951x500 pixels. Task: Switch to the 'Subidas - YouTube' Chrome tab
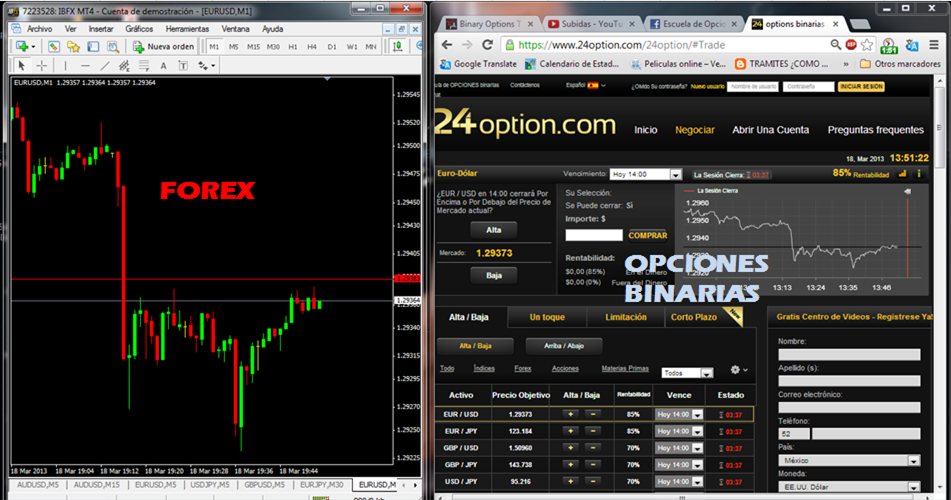click(x=591, y=24)
